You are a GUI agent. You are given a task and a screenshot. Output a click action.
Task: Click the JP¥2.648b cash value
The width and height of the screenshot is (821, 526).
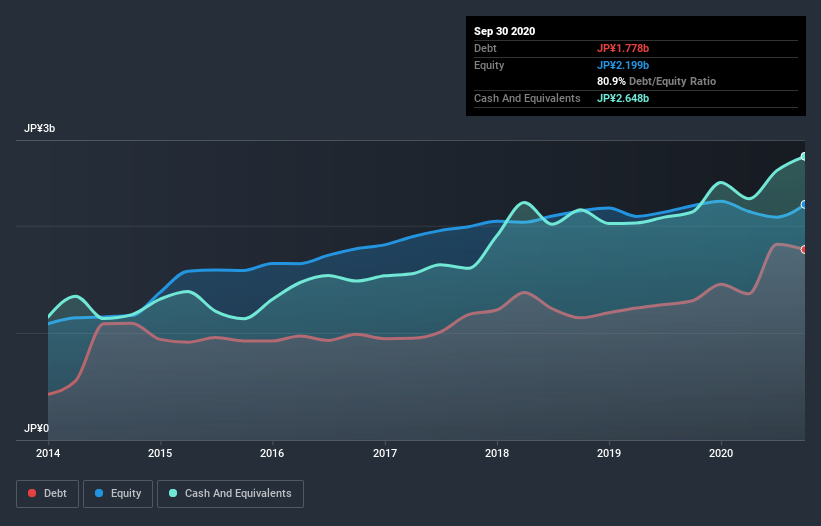(623, 98)
